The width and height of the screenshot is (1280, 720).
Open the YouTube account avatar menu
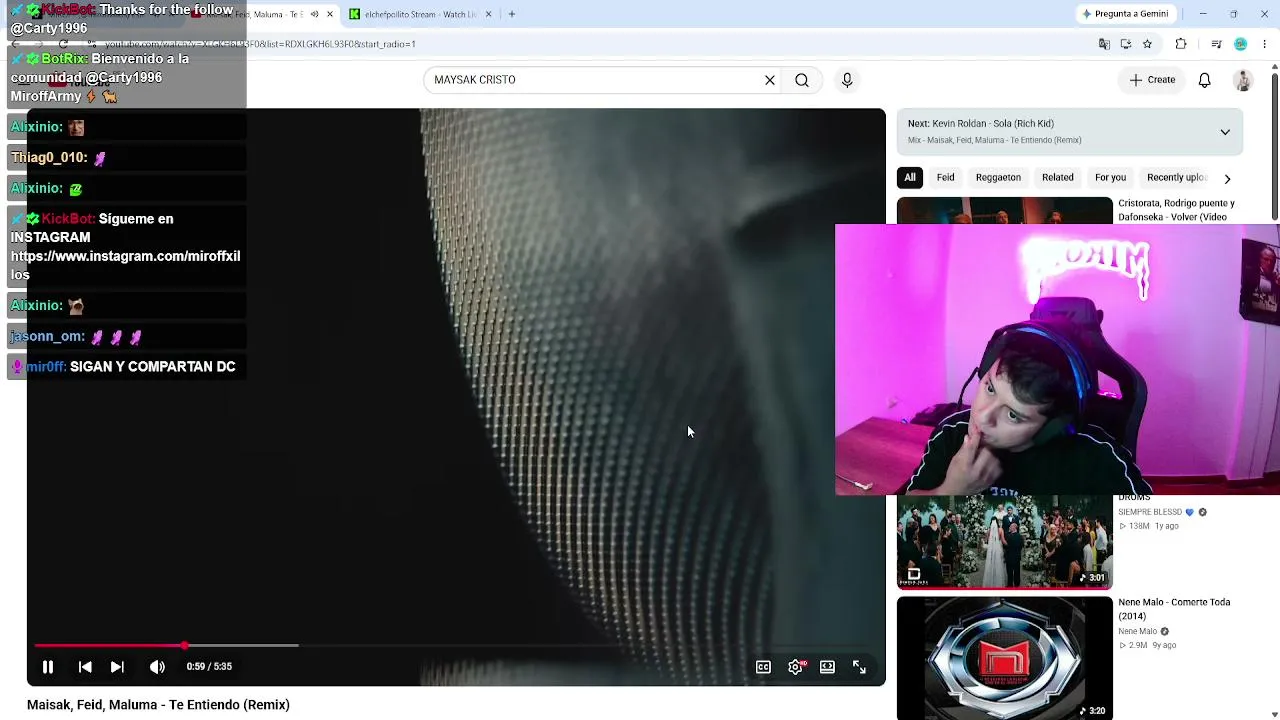[x=1243, y=80]
